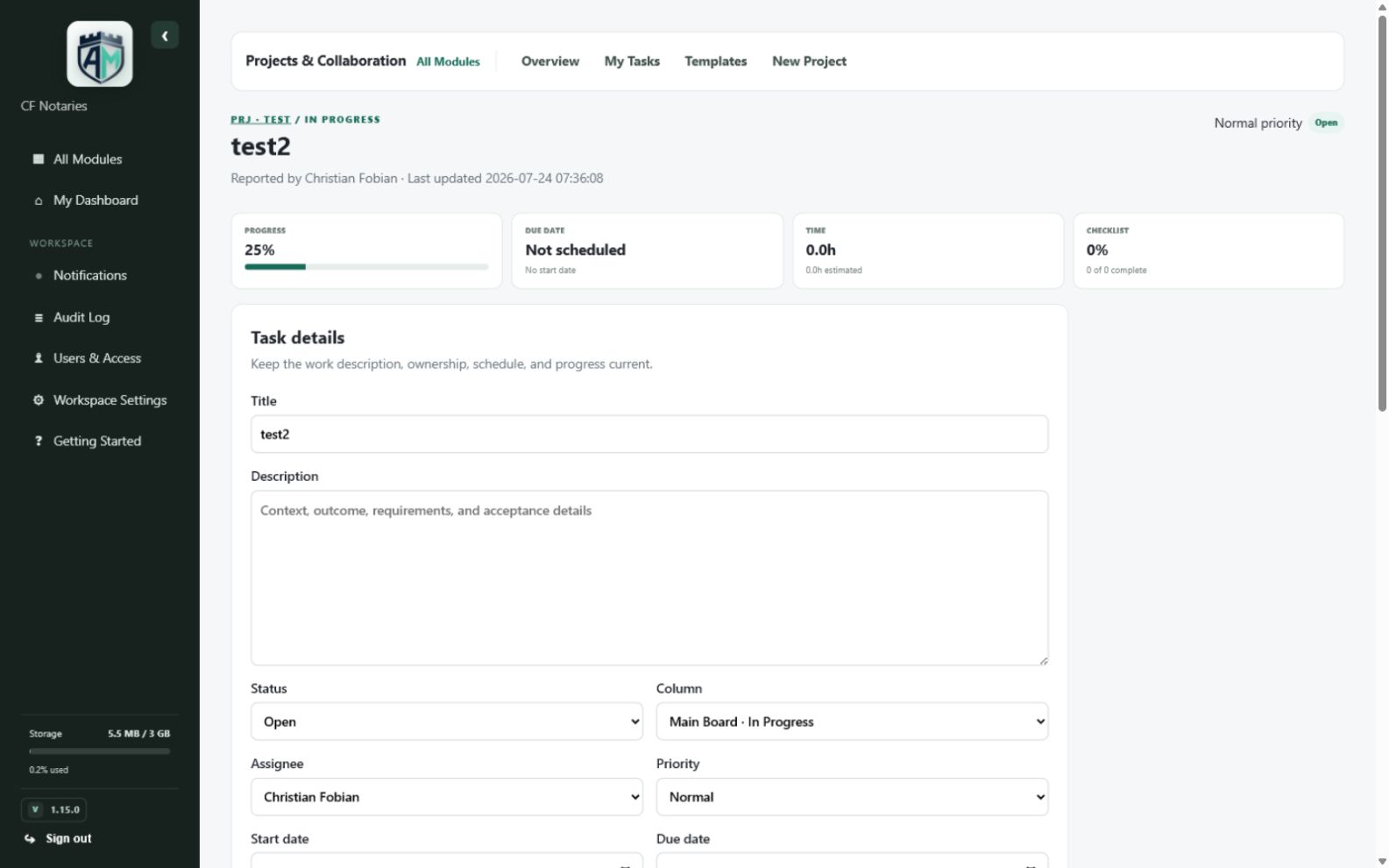Click the Projects & Collaboration title
Screen dimensions: 1389x868
click(x=325, y=61)
